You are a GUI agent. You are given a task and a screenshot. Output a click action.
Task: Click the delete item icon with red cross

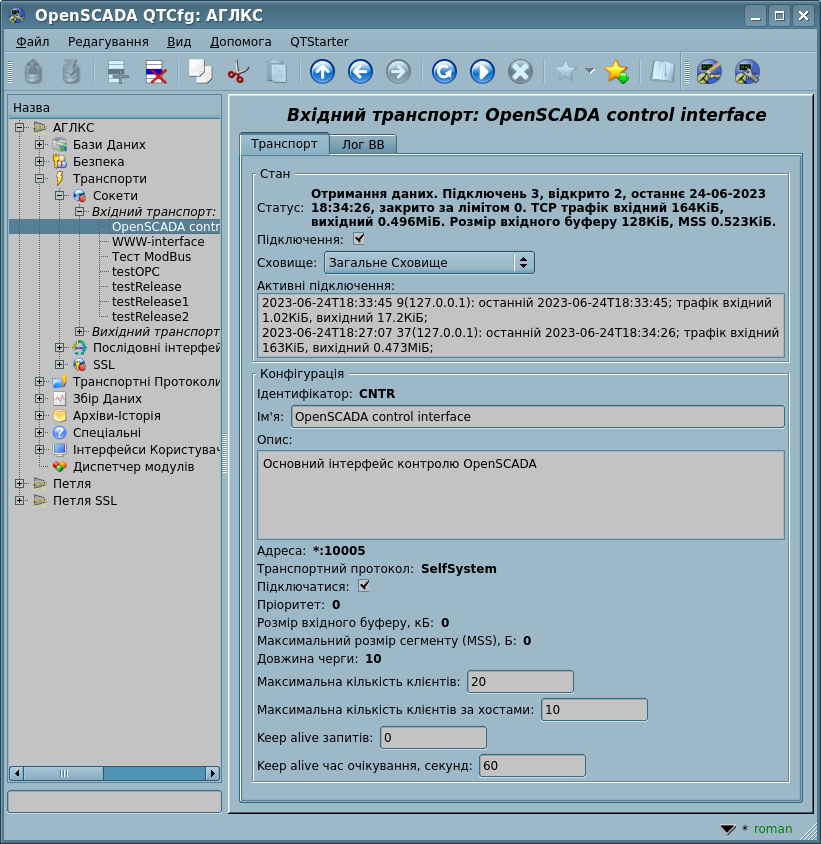(156, 72)
